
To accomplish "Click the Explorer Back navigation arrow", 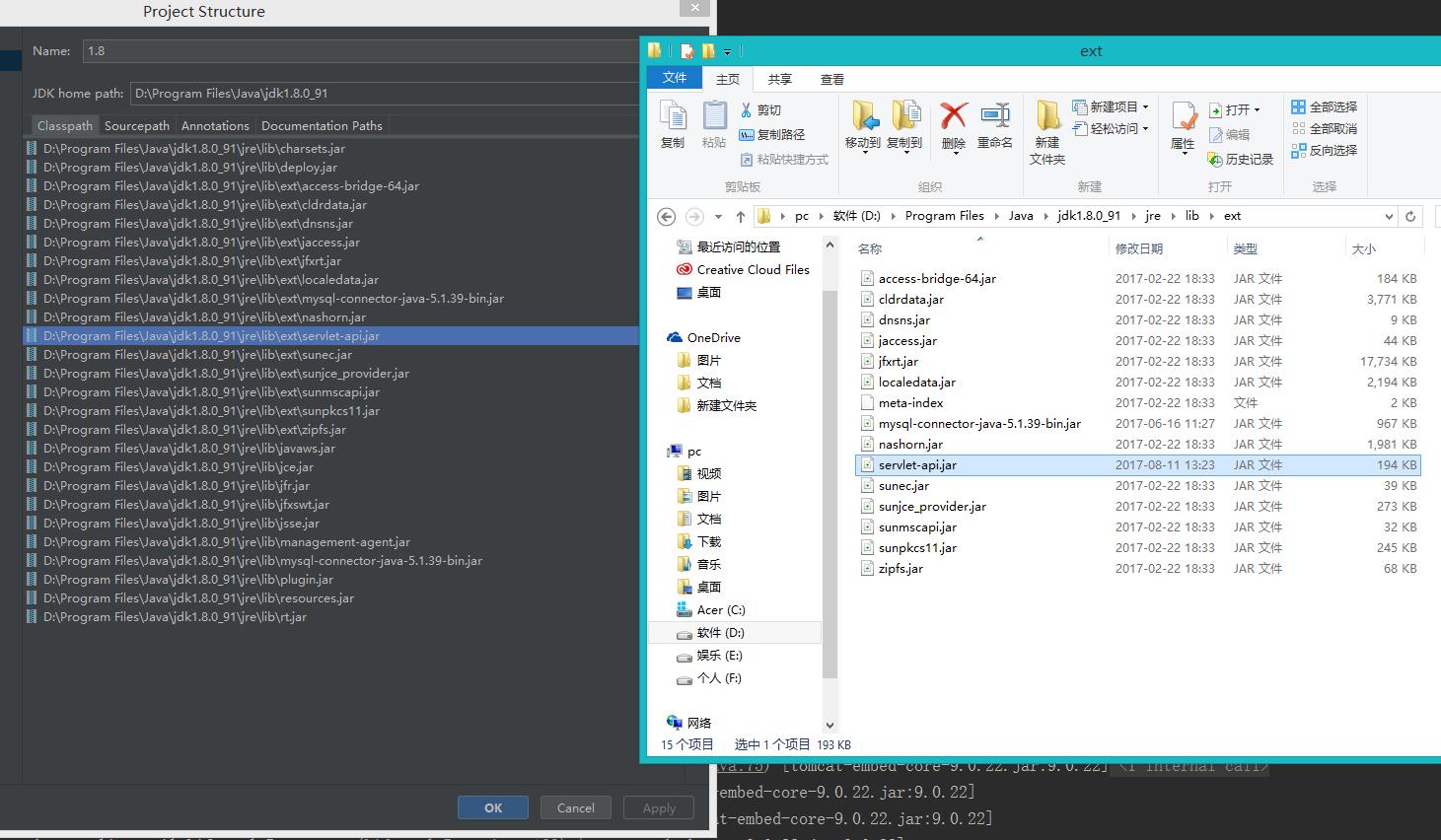I will point(666,216).
